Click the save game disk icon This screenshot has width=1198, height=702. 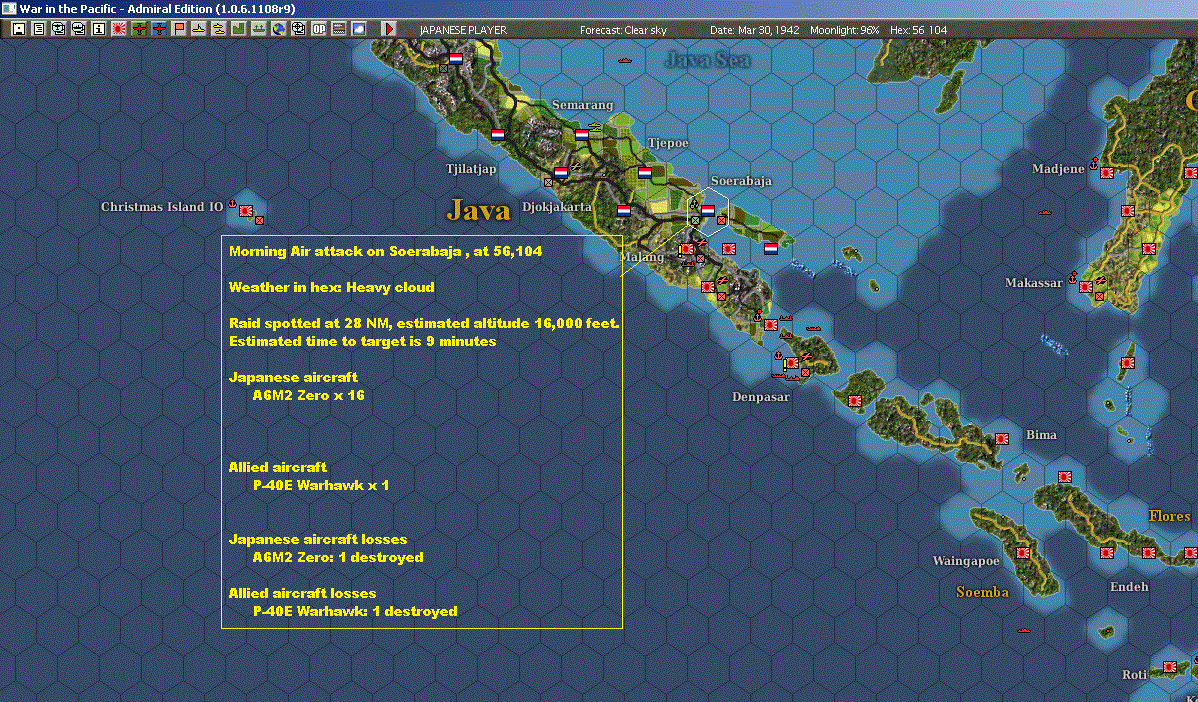point(19,29)
